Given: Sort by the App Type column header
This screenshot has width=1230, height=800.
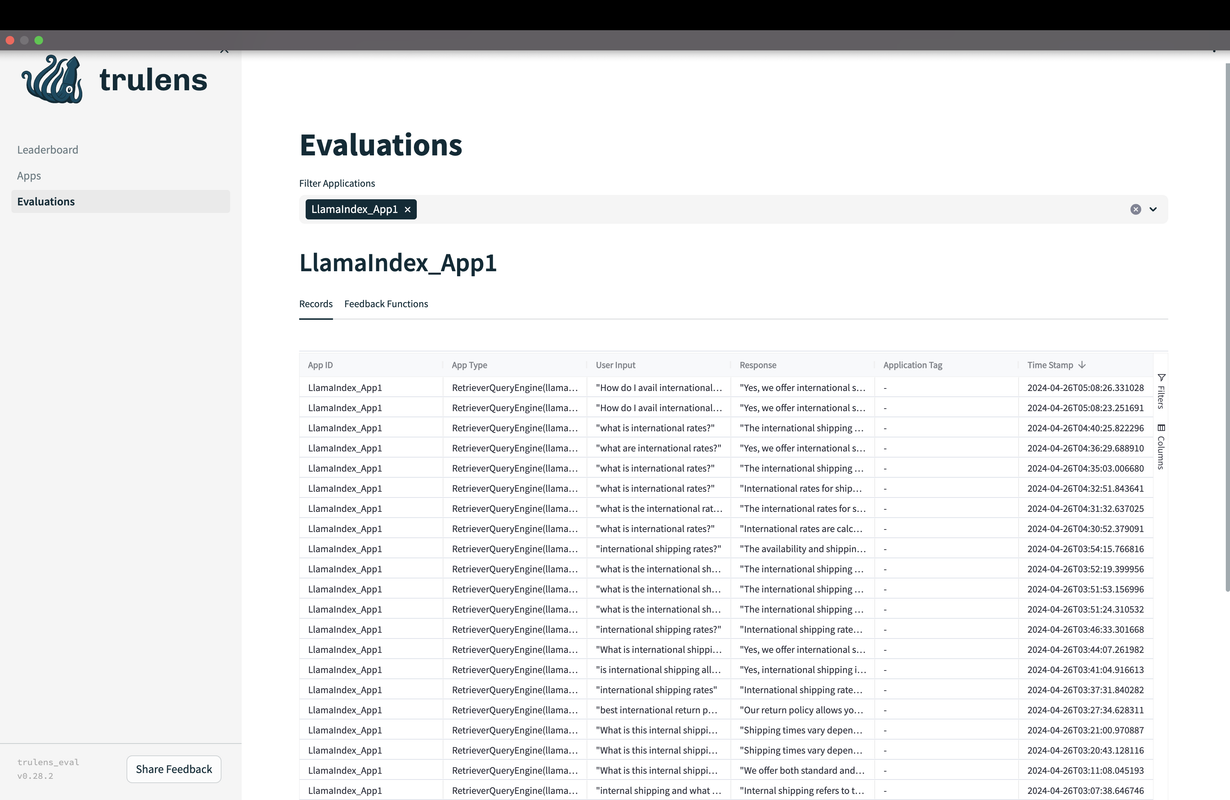Looking at the screenshot, I should (470, 365).
